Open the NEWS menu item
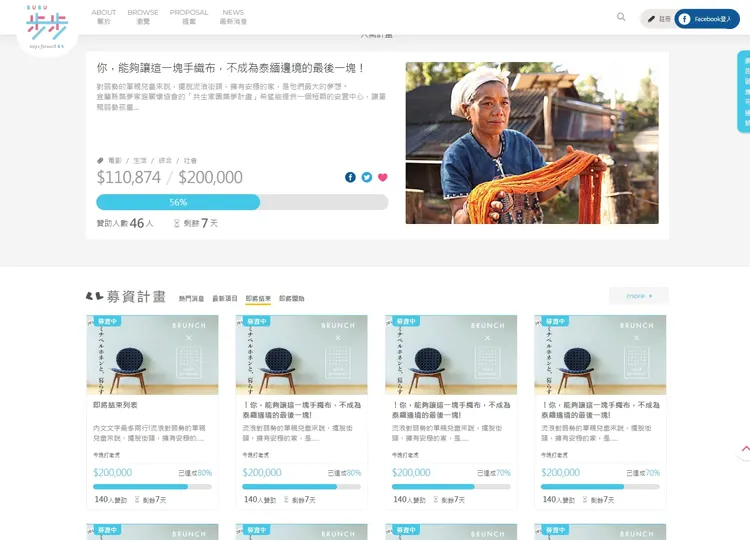This screenshot has width=750, height=540. [x=233, y=17]
